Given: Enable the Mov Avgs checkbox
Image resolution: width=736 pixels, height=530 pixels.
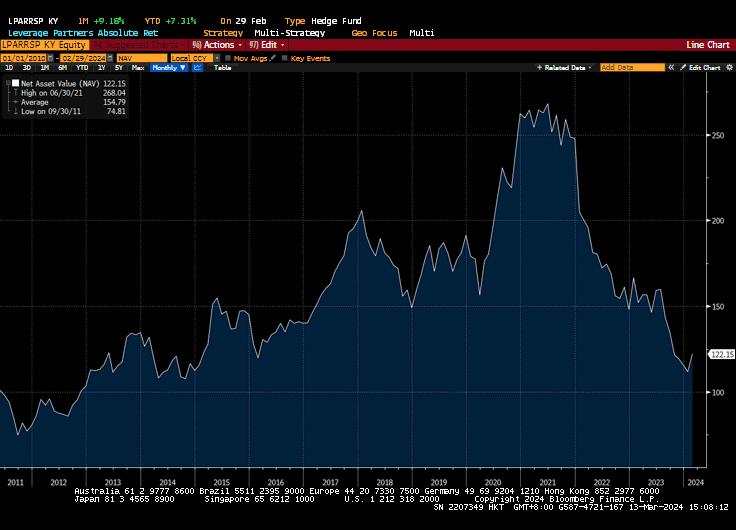Looking at the screenshot, I should [228, 58].
